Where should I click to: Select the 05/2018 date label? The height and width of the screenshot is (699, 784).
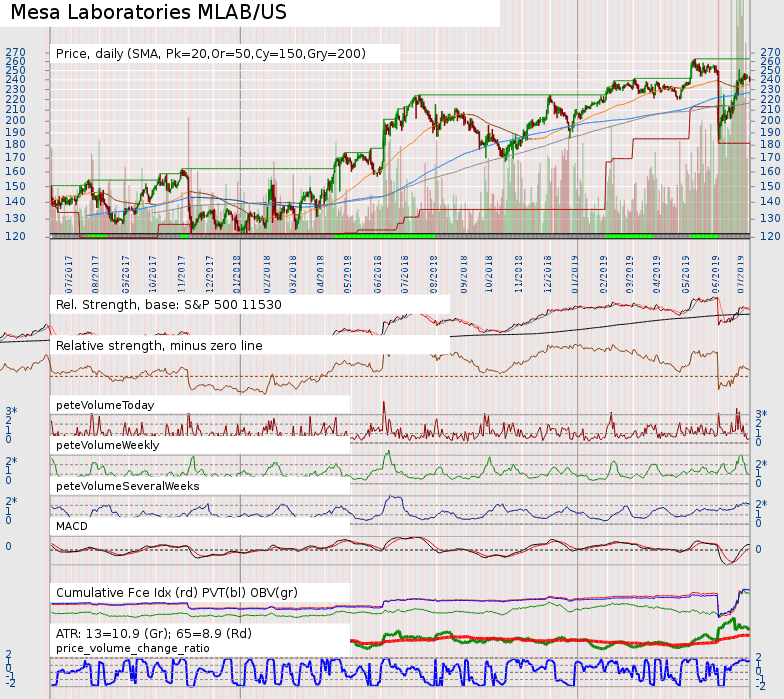pyautogui.click(x=348, y=274)
